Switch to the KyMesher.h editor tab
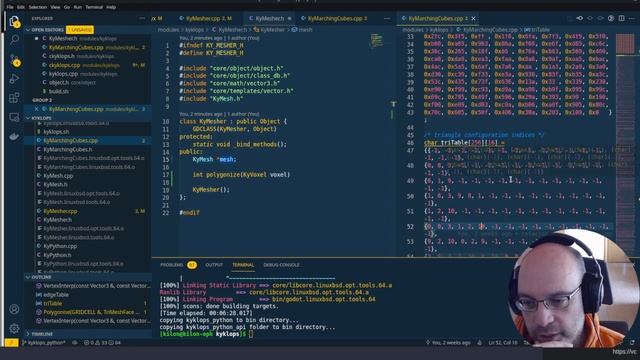This screenshot has width=640, height=360. click(270, 18)
